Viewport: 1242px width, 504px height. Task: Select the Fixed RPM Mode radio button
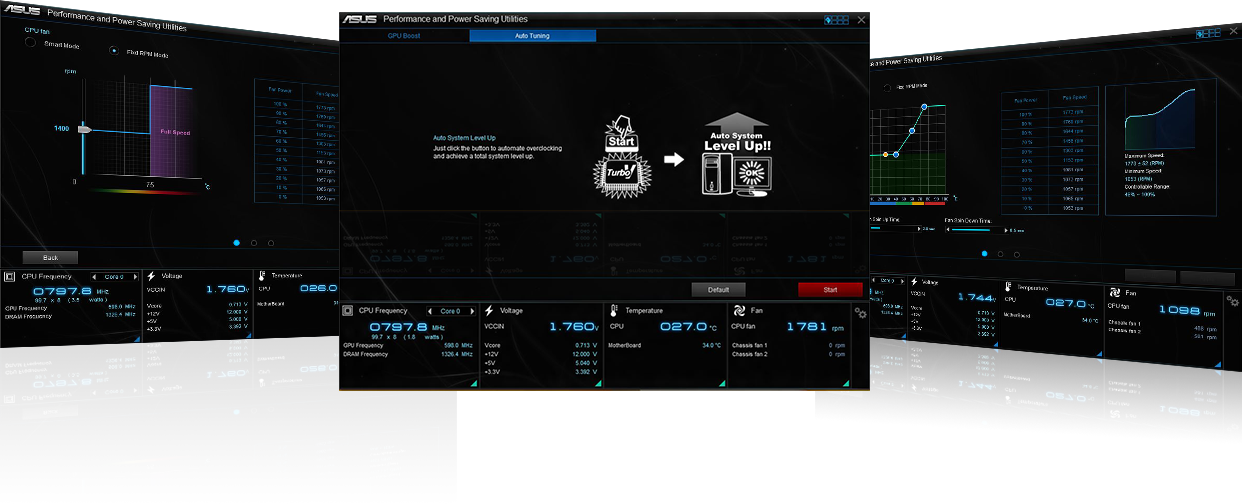coord(114,50)
